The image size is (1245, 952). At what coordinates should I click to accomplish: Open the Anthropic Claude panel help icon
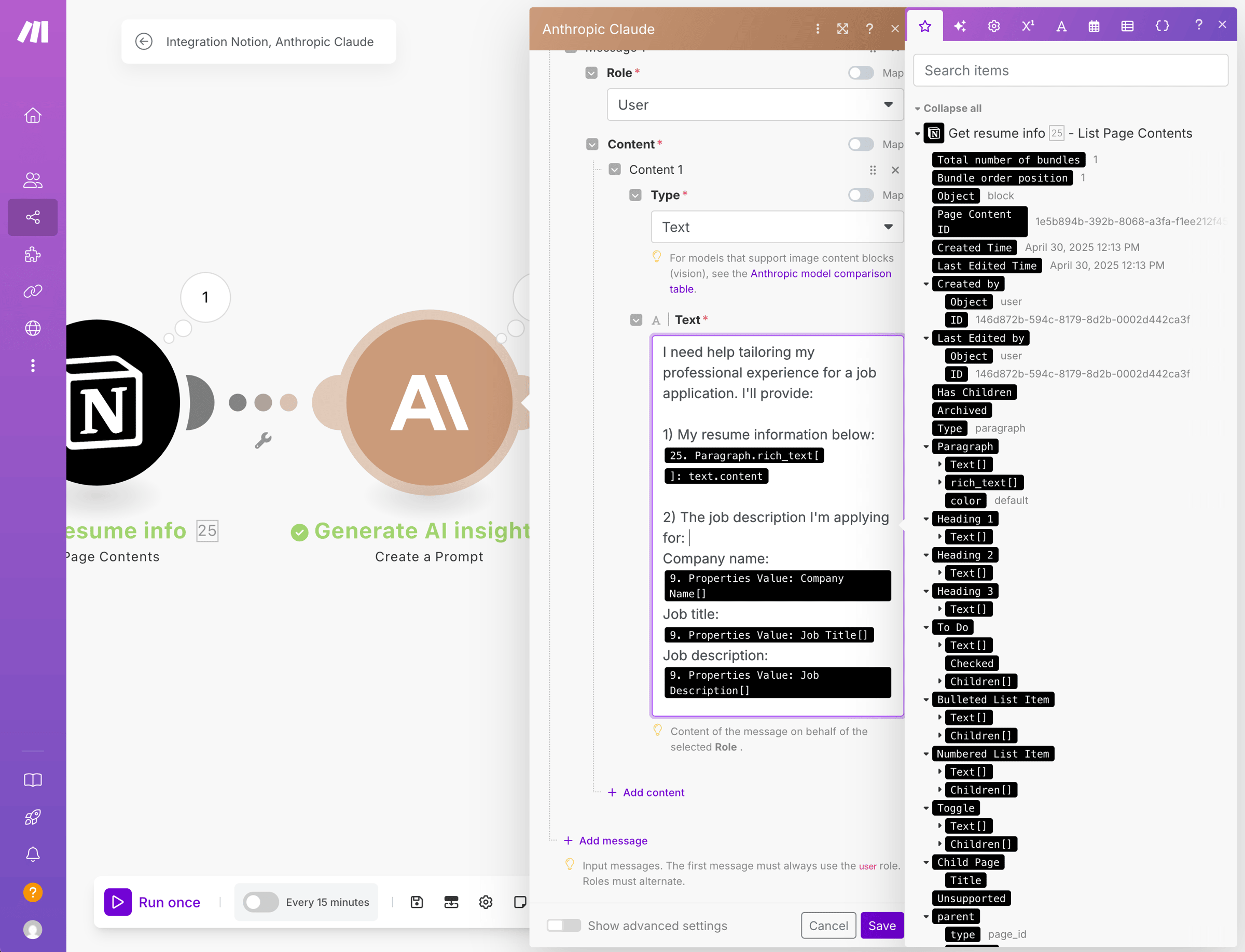tap(869, 29)
